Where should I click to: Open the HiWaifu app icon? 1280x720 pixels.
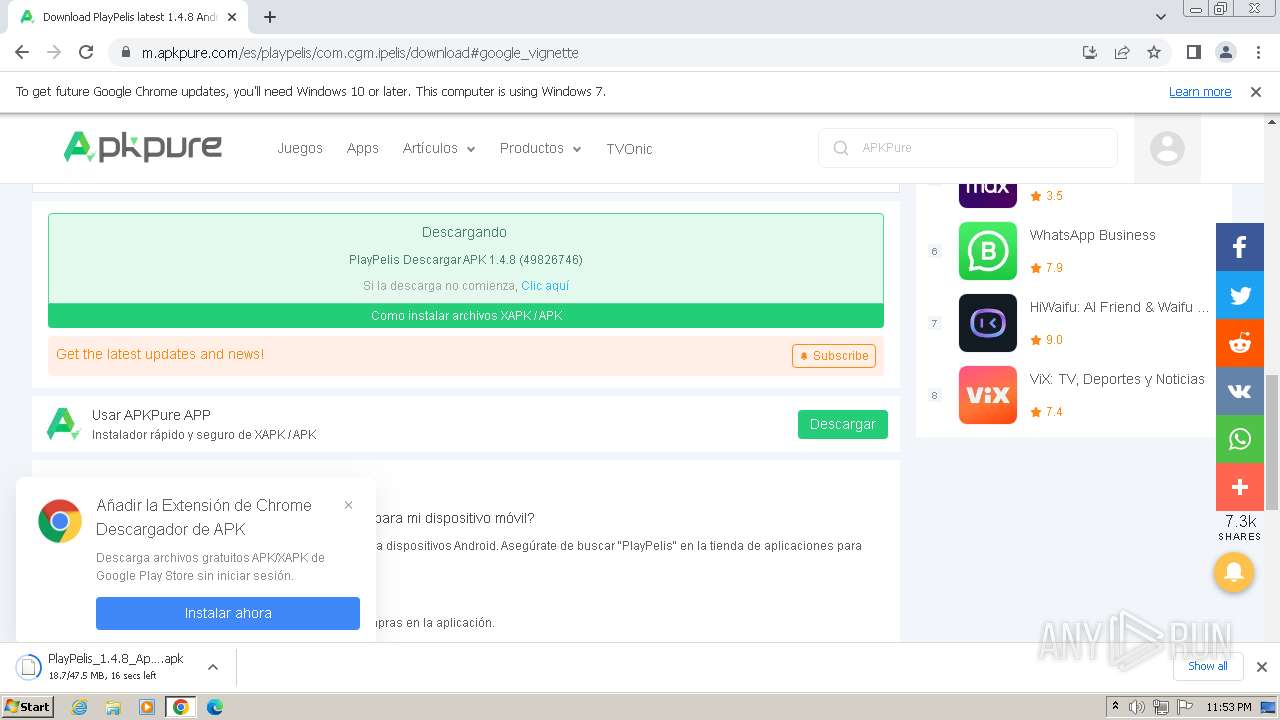[988, 323]
